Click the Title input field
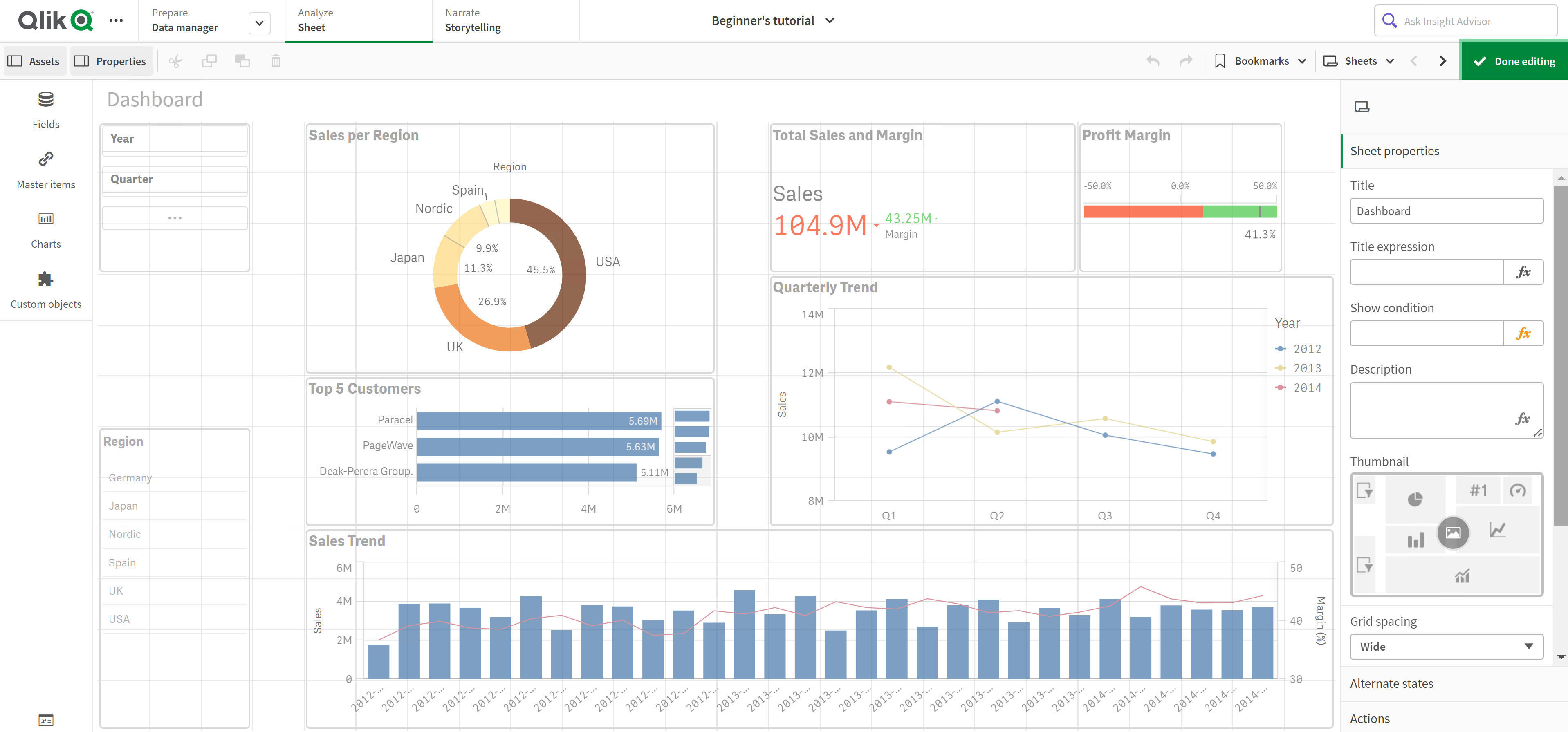Viewport: 1568px width, 732px height. point(1447,211)
